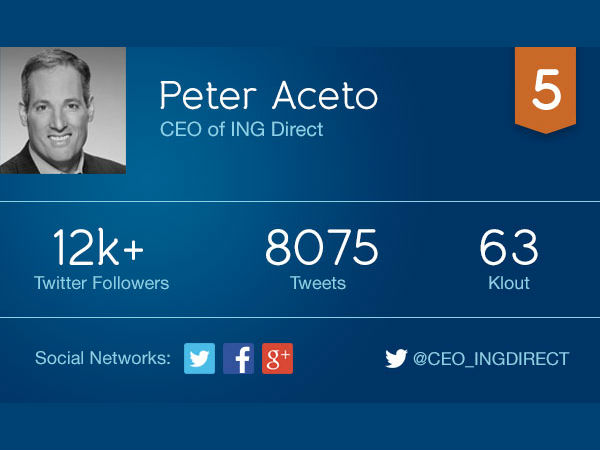
Task: Select the Tweets label
Action: coord(318,283)
